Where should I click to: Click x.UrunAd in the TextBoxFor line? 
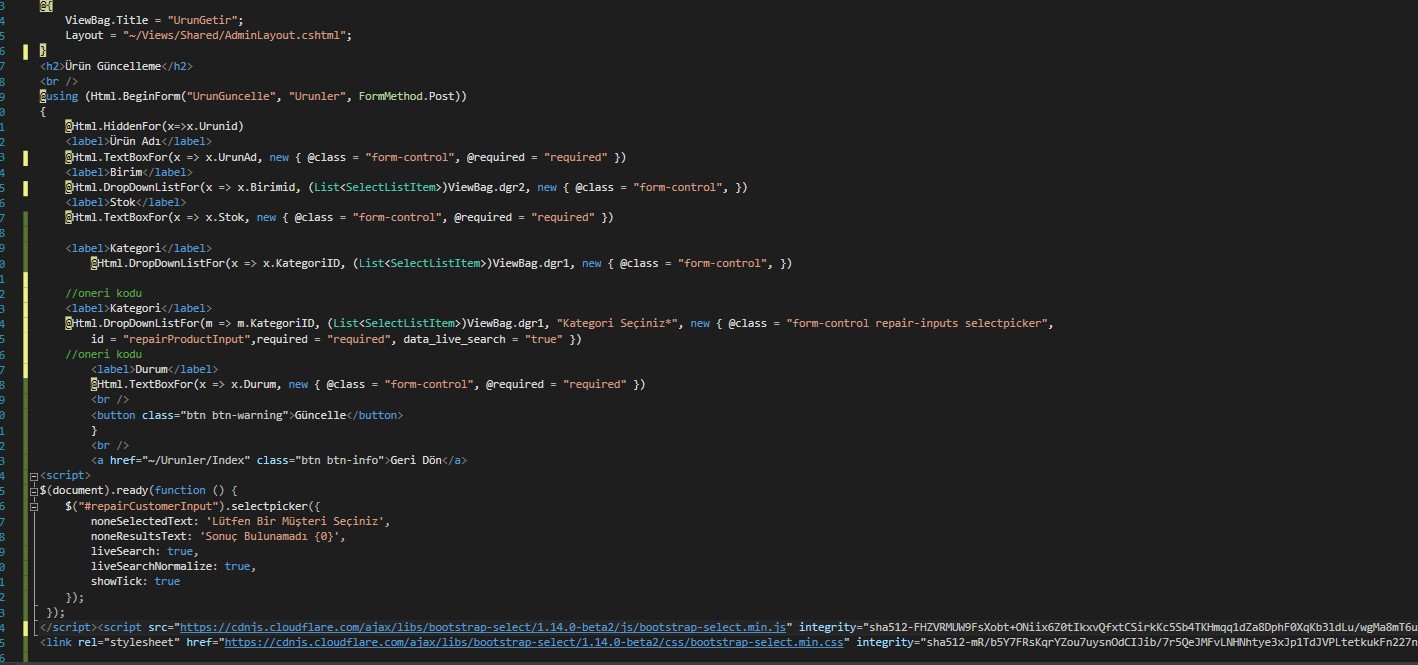coord(232,157)
